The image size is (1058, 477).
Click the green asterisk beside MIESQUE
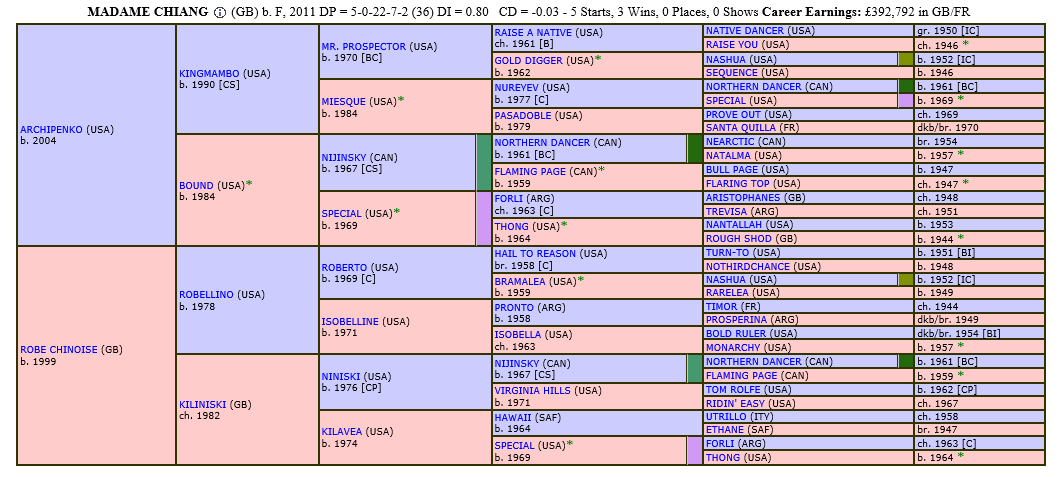(x=400, y=100)
